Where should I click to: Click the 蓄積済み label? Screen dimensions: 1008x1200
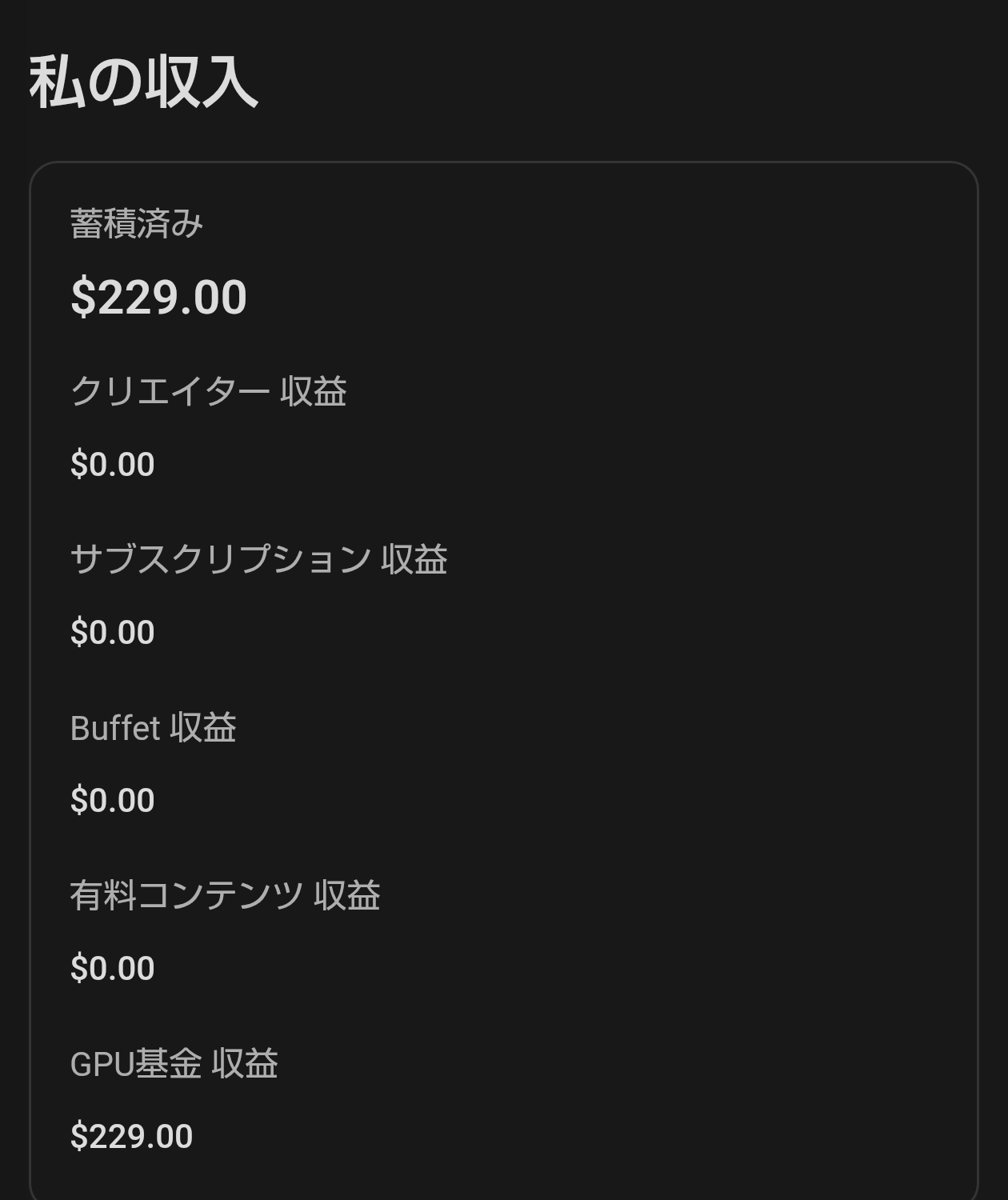(137, 224)
